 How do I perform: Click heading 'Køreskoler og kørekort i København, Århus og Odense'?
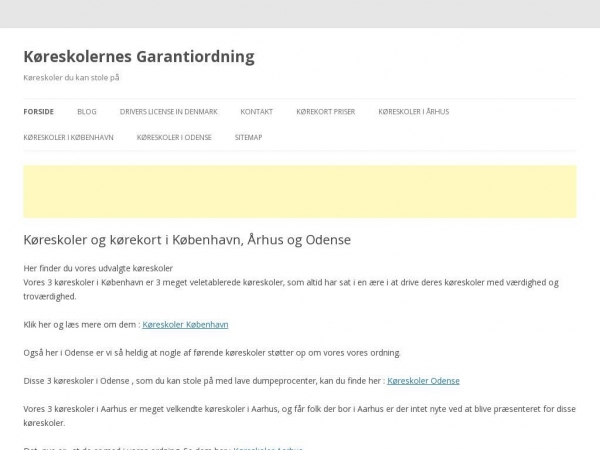187,240
